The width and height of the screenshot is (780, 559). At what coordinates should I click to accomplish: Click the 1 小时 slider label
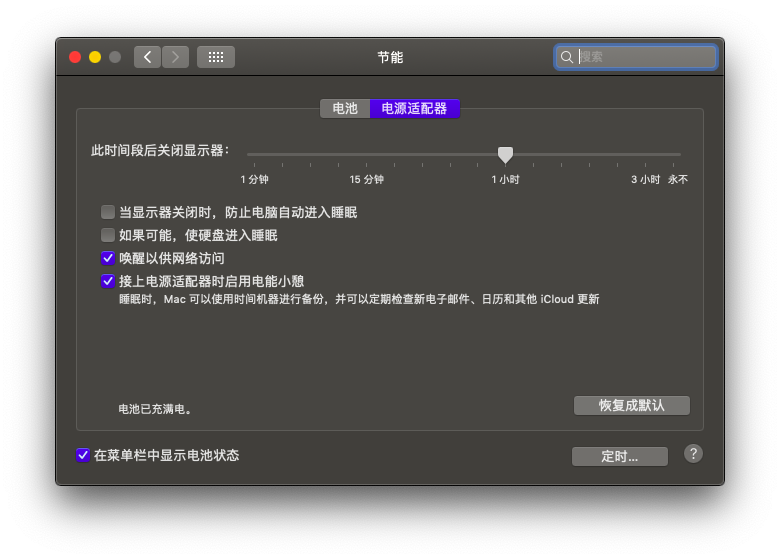tap(505, 180)
